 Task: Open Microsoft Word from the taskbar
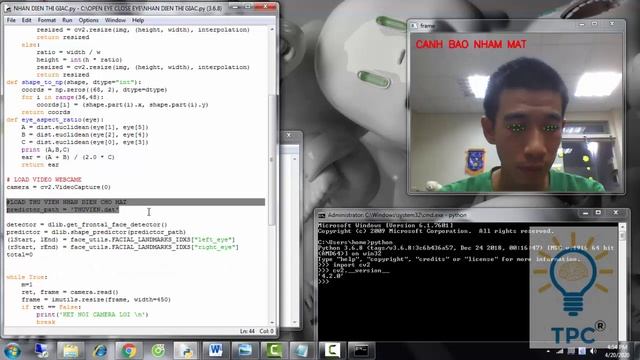(x=216, y=351)
